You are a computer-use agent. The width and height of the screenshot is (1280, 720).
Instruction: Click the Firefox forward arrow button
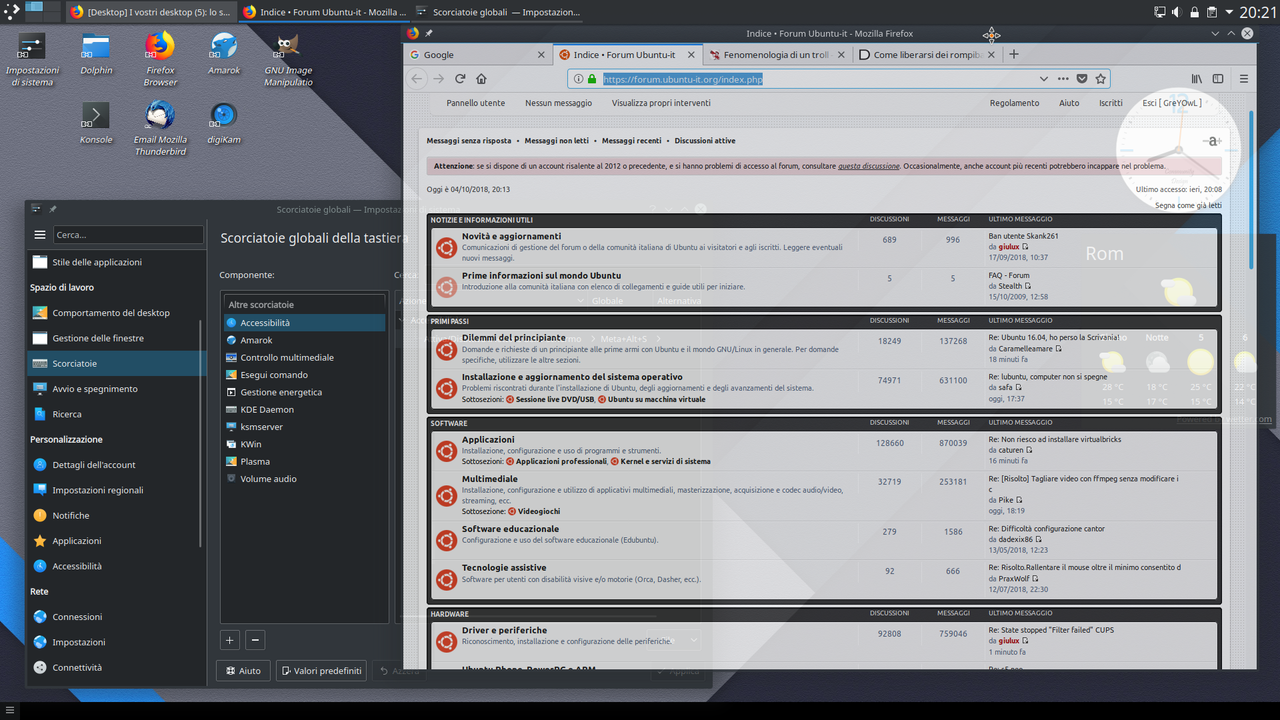point(438,78)
